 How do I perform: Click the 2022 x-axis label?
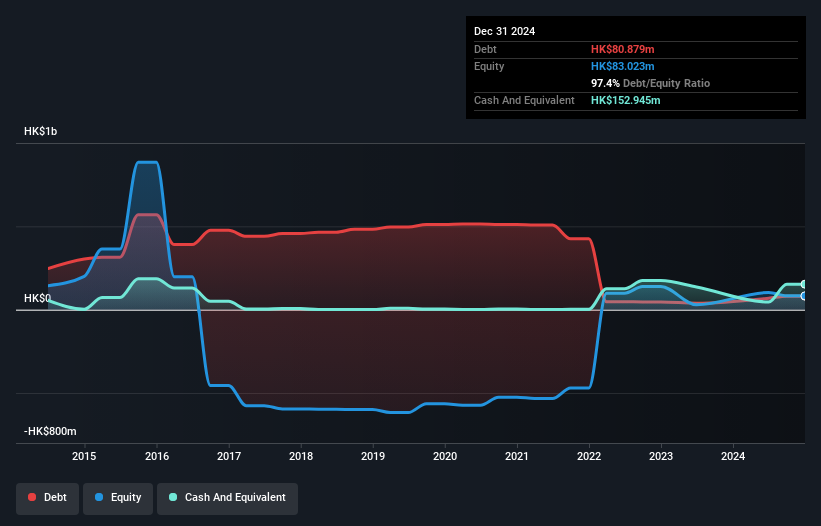(589, 456)
